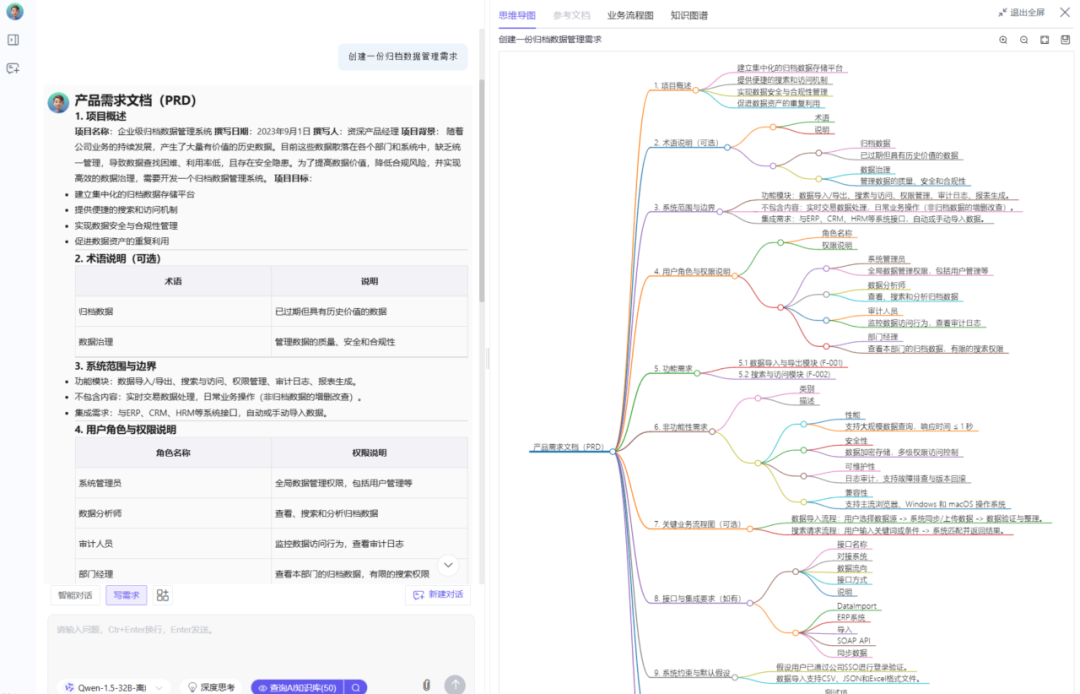Collapse the 1. 项目概述 node circle

[x=696, y=90]
